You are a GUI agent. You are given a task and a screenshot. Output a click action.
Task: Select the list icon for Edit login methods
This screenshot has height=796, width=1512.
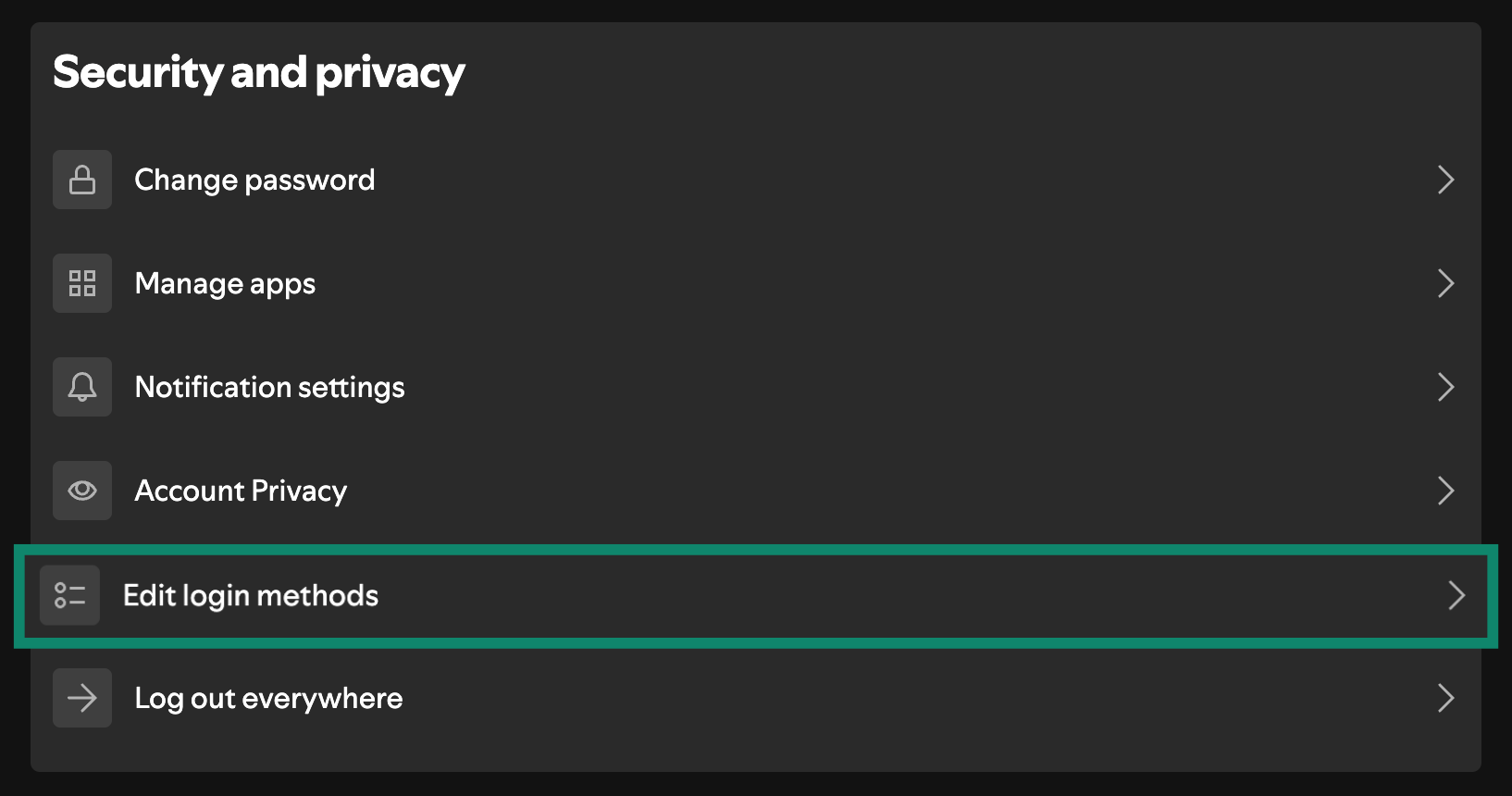pos(69,595)
